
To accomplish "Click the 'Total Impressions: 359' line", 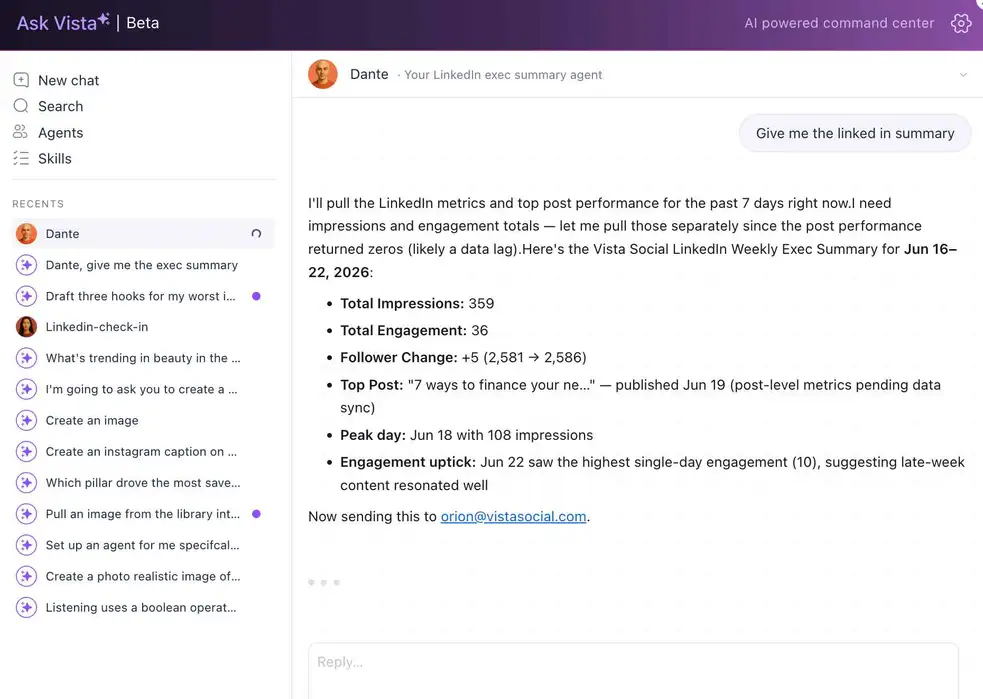I will click(x=417, y=303).
